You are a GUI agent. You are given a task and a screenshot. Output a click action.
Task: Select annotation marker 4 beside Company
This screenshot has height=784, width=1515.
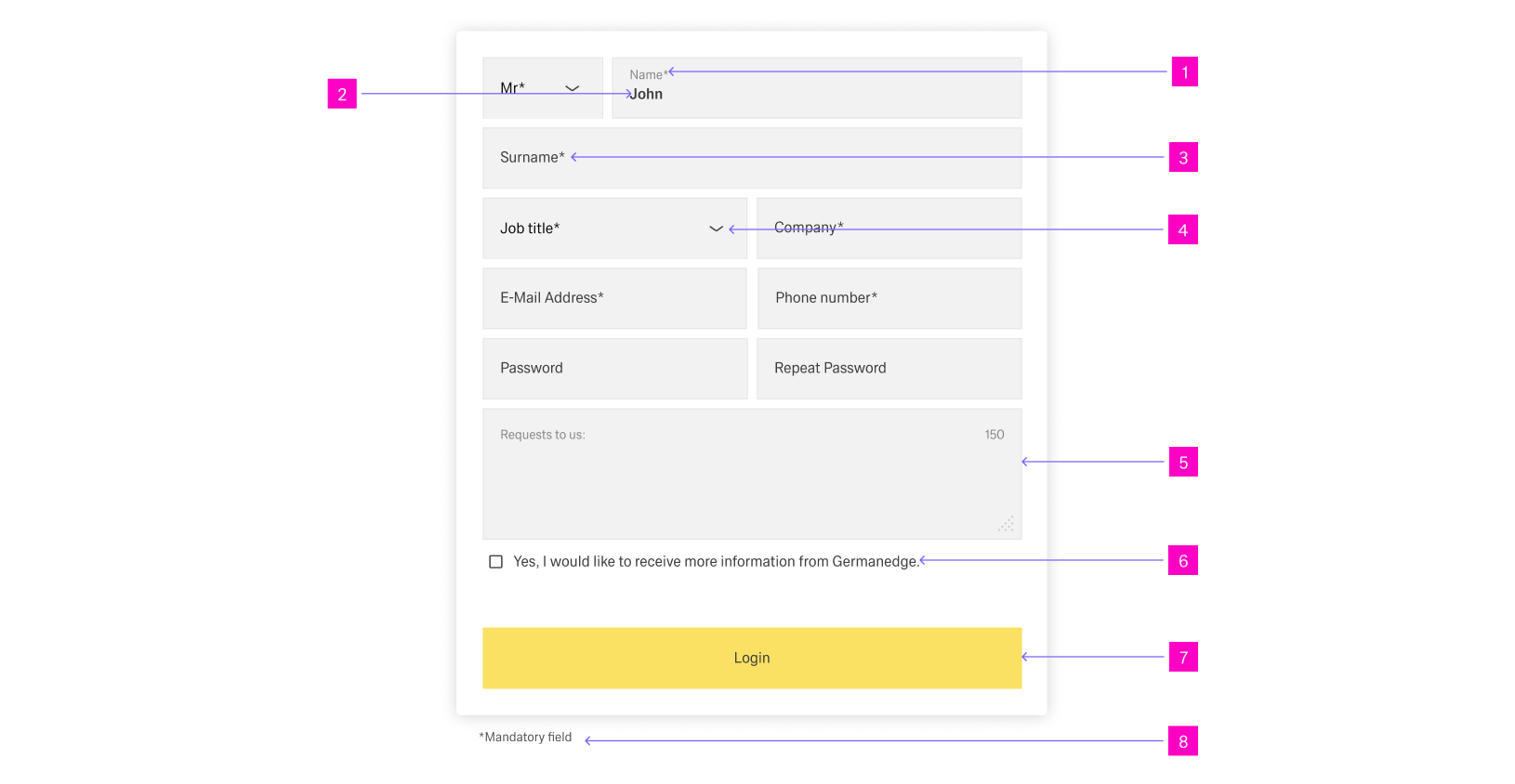tap(1182, 230)
